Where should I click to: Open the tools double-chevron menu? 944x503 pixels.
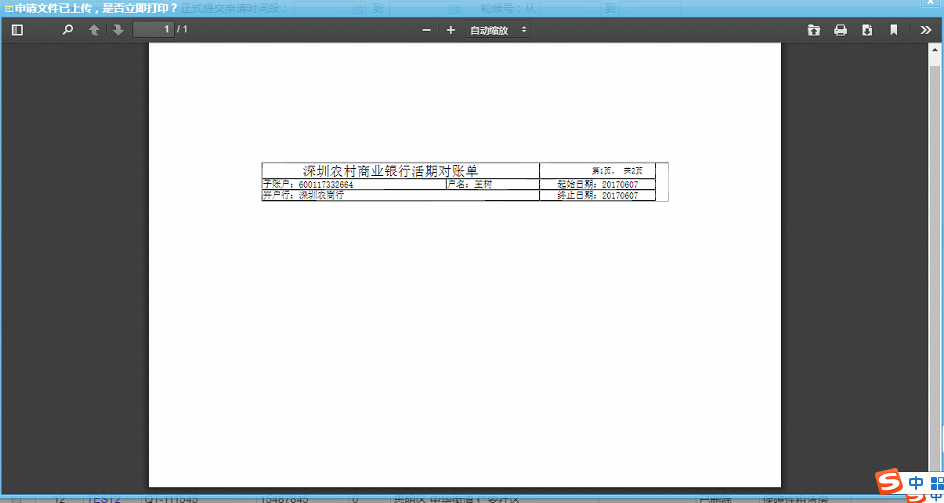[926, 30]
